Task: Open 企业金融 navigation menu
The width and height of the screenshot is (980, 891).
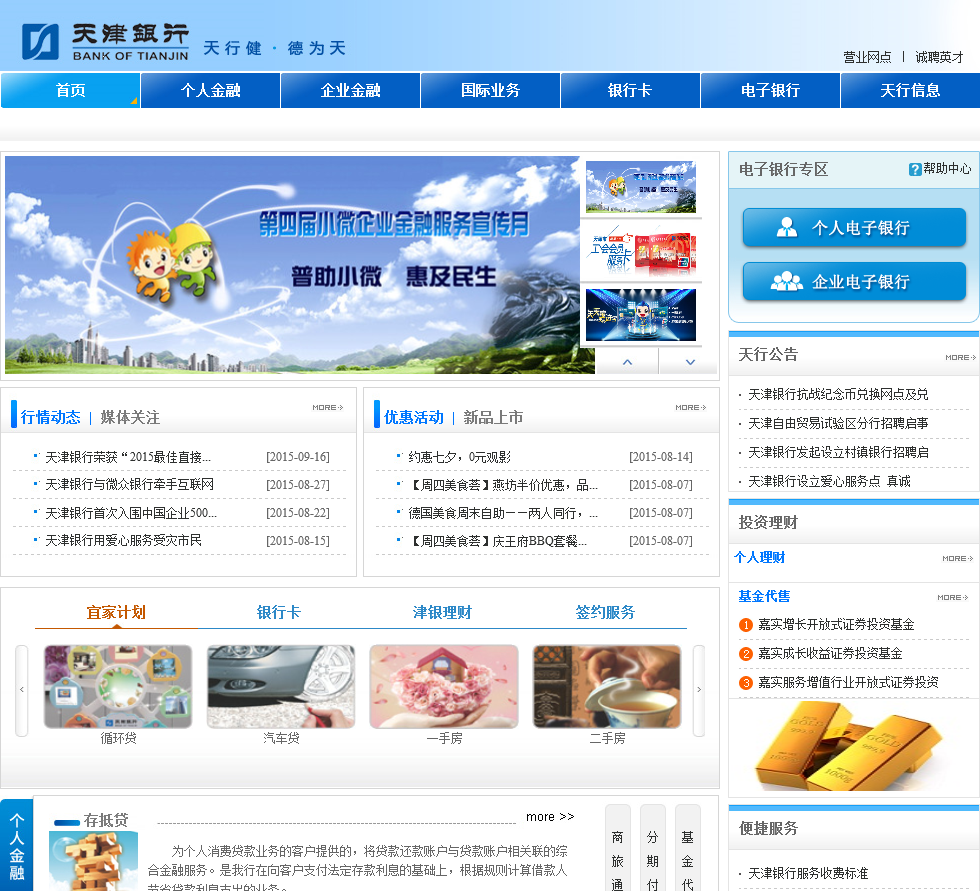Action: point(351,91)
